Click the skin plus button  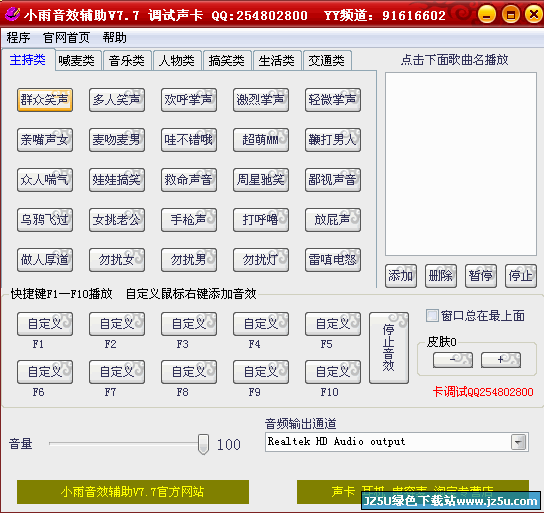point(501,360)
